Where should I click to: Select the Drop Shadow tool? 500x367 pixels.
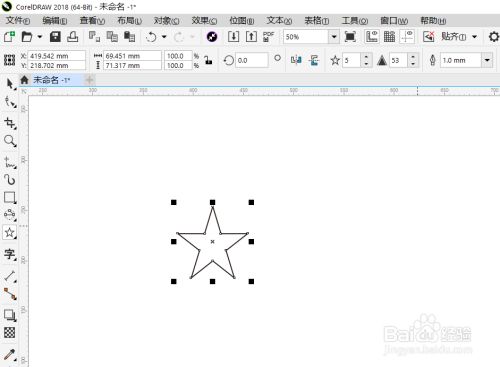(10, 315)
